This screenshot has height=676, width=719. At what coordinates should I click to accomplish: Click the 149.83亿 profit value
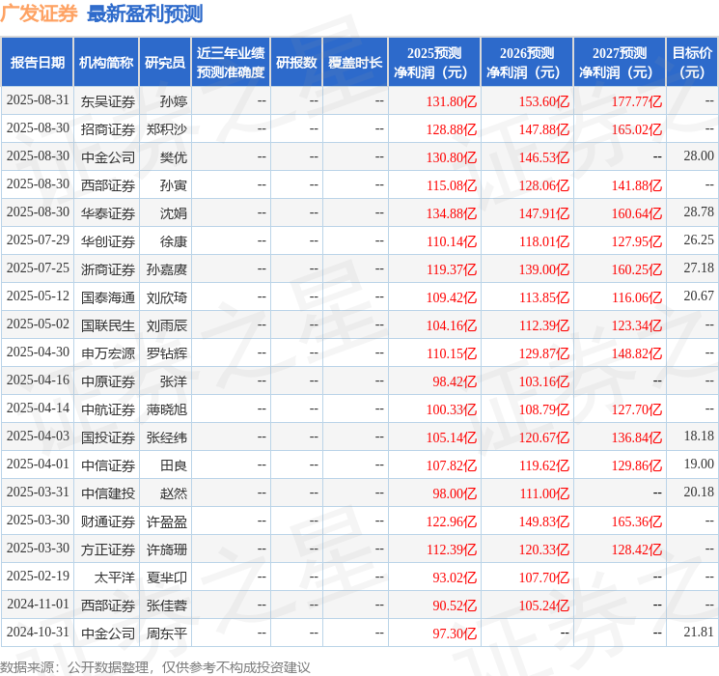[544, 521]
